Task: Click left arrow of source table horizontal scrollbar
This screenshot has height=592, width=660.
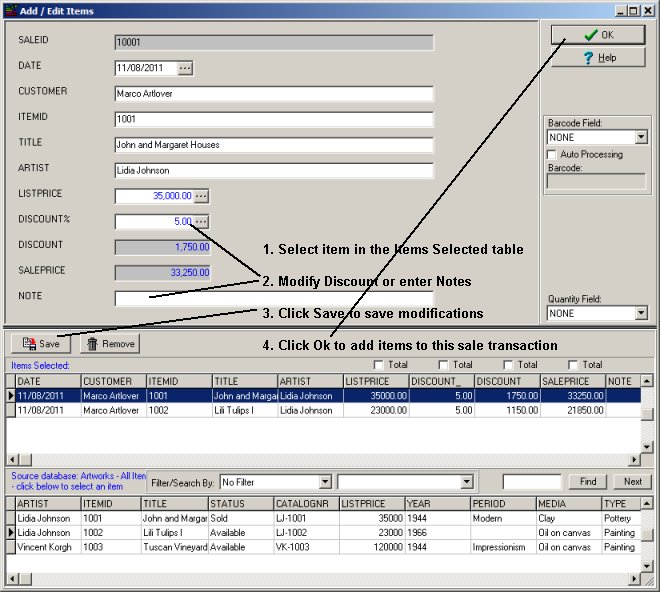Action: pyautogui.click(x=12, y=579)
